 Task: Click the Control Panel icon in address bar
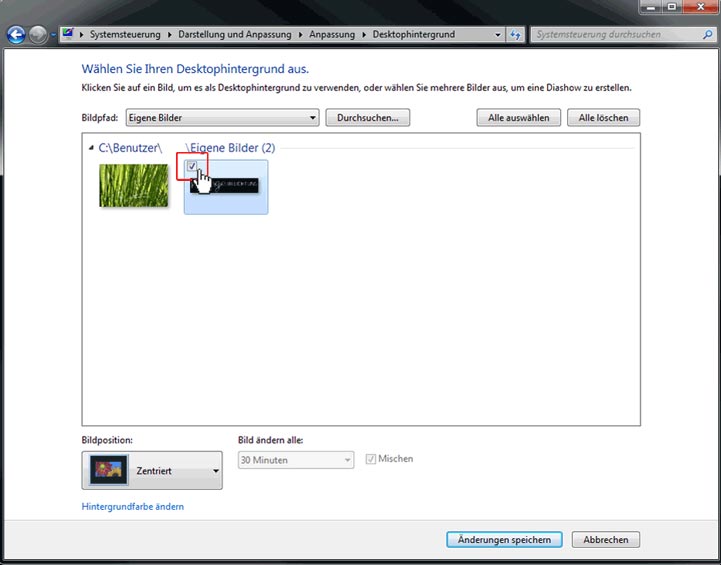tap(68, 34)
